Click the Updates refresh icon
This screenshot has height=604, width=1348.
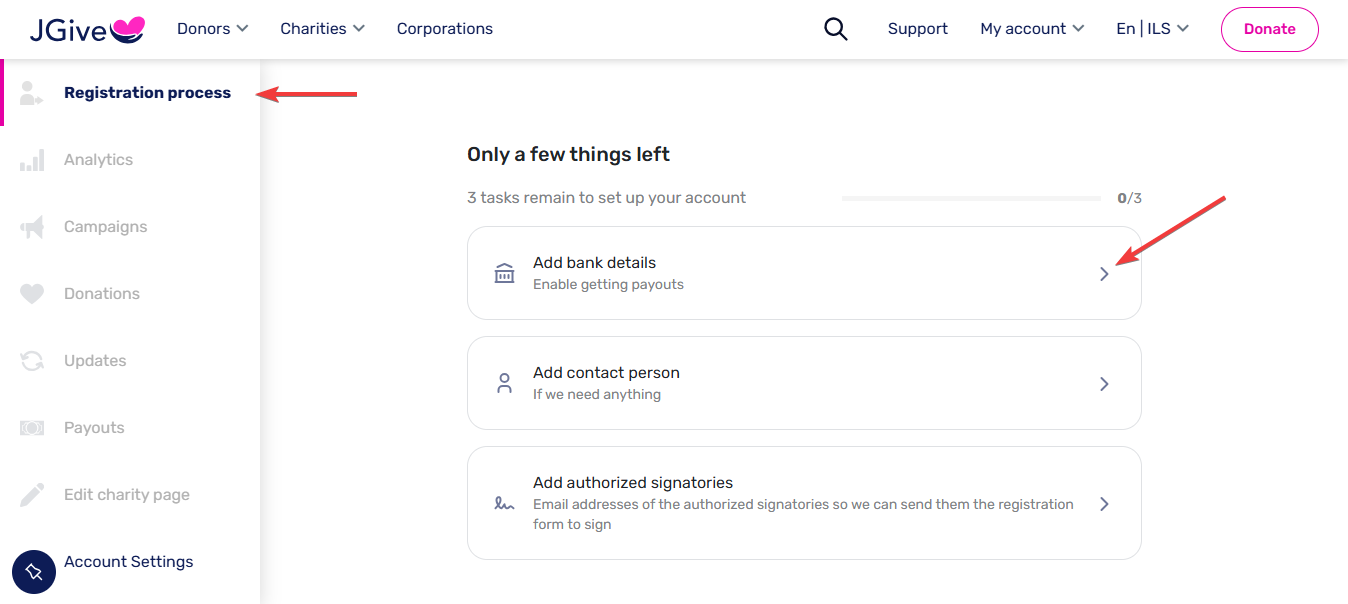32,361
